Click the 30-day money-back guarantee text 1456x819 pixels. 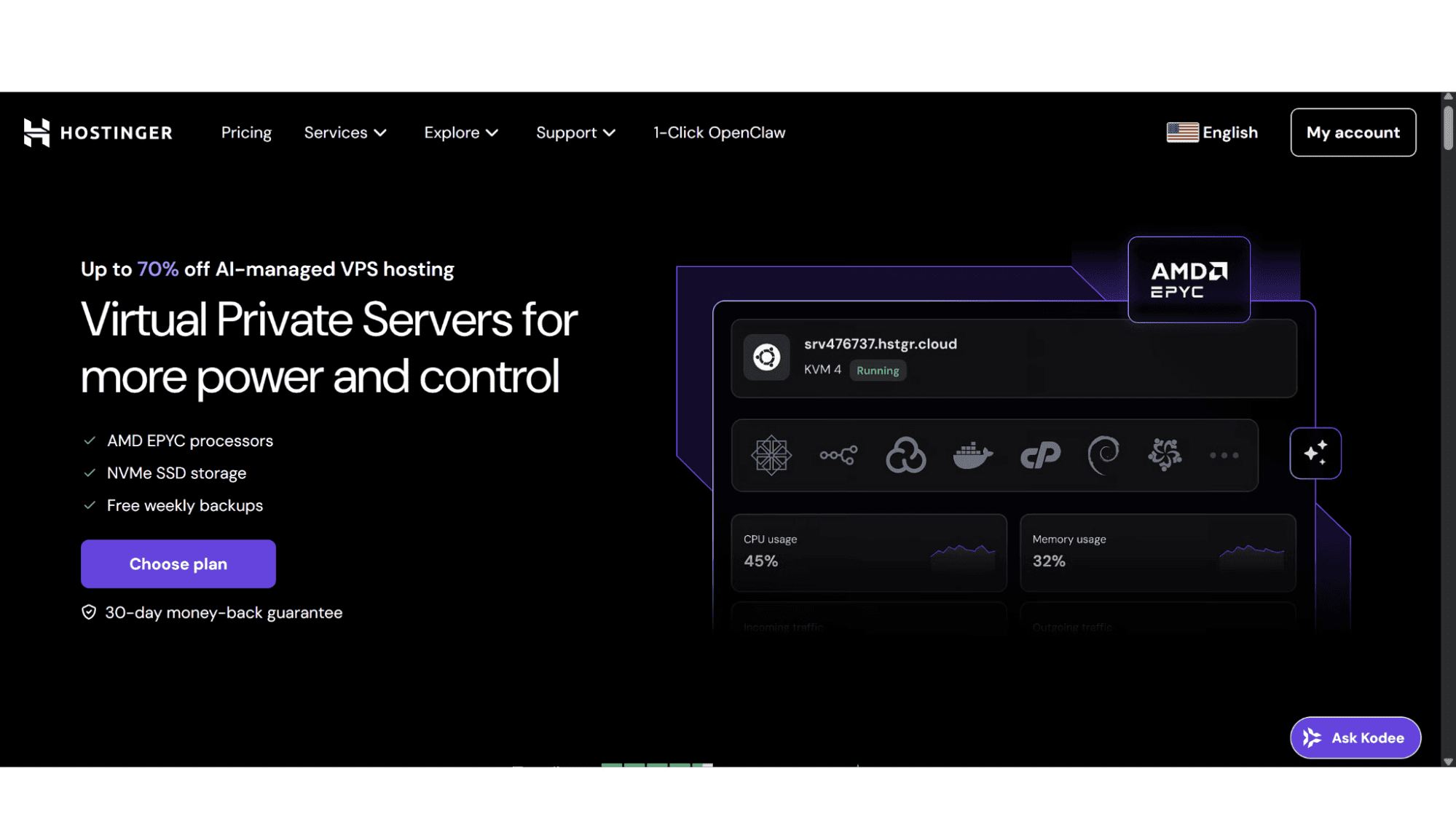[x=224, y=612]
